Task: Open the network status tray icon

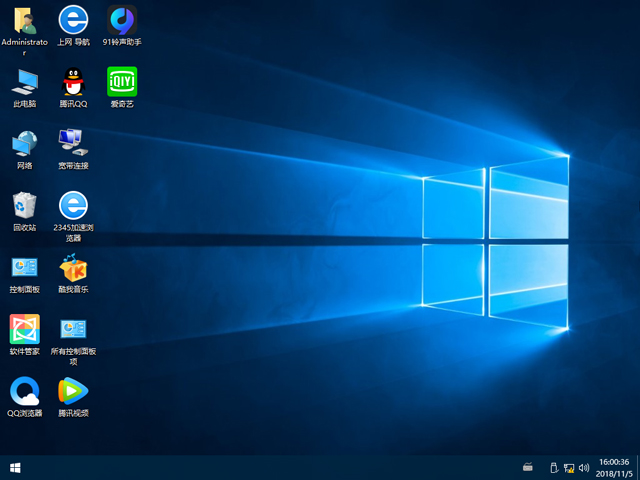Action: pos(568,467)
